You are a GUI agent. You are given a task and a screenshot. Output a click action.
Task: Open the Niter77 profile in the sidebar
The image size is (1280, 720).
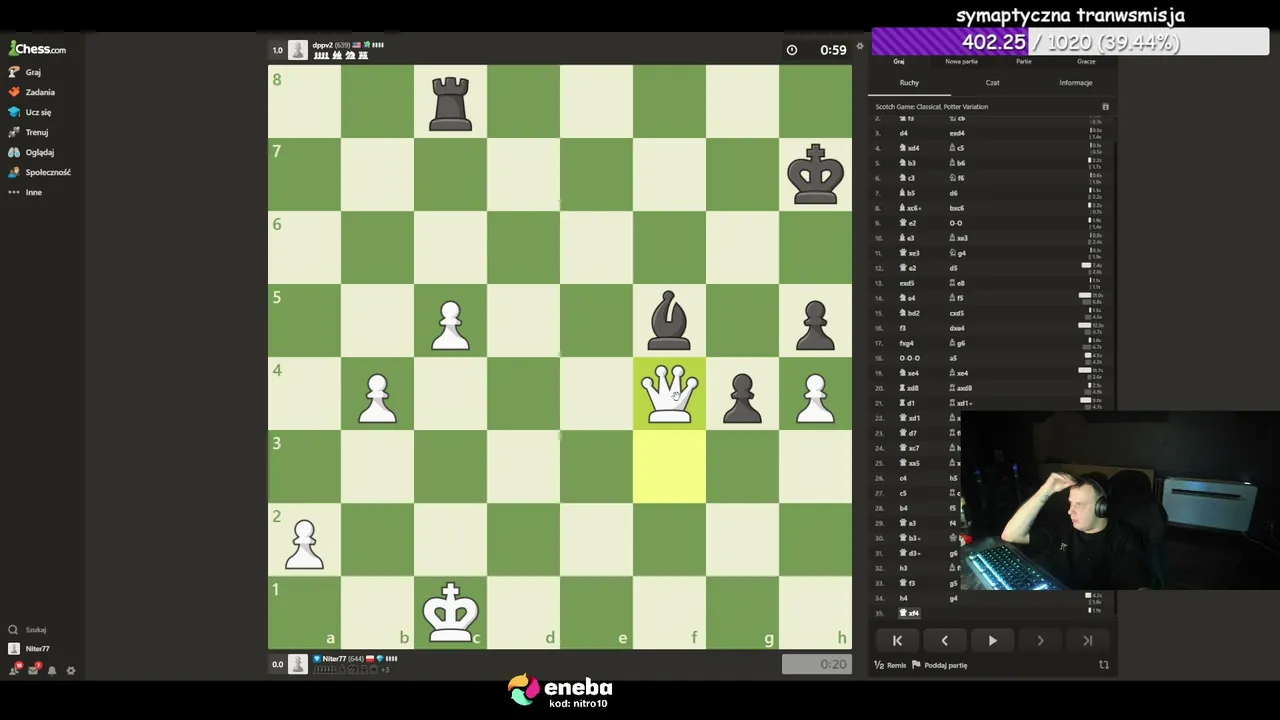coord(30,649)
